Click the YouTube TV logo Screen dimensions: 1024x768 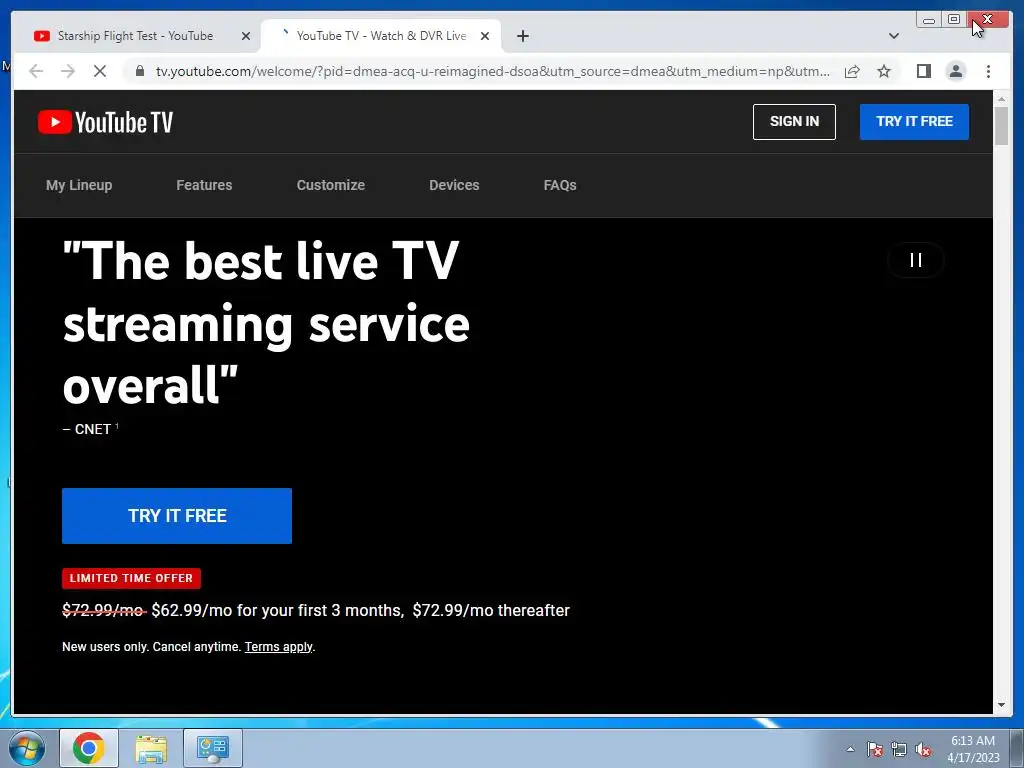point(105,122)
